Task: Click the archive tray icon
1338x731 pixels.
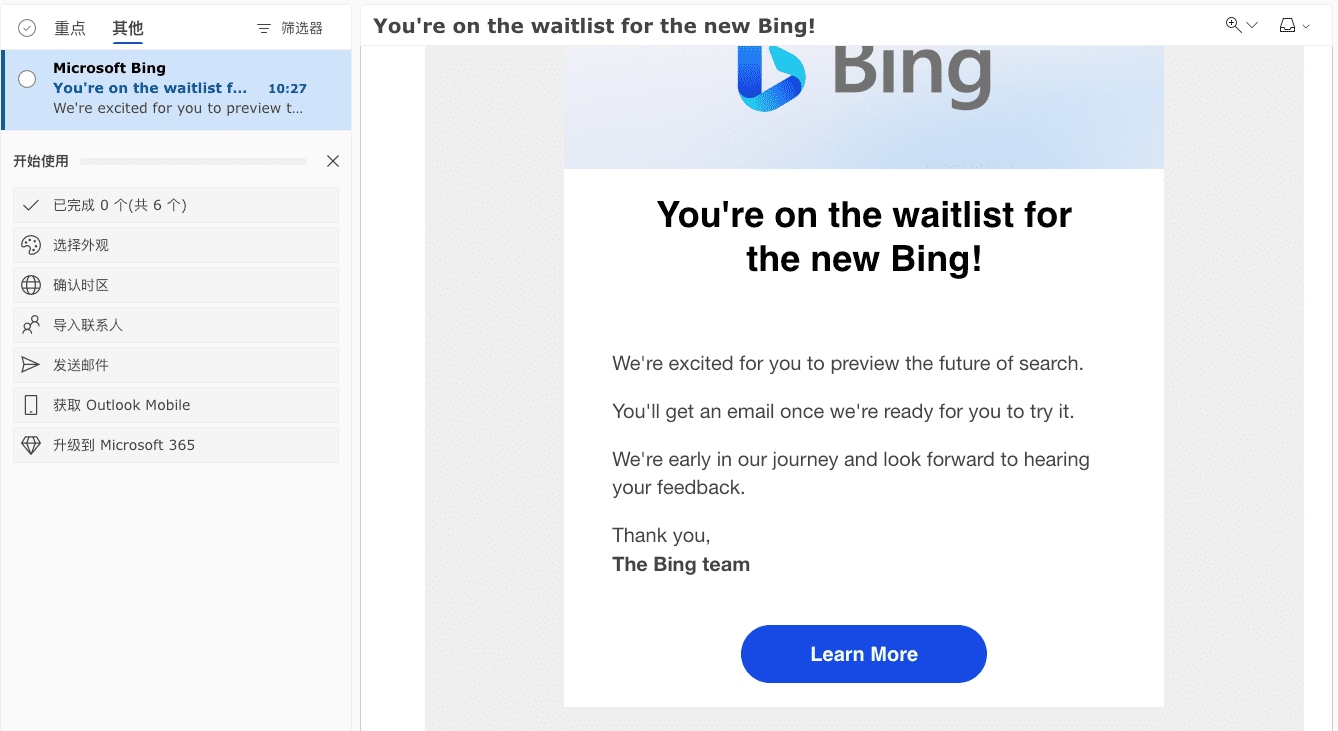Action: click(x=1288, y=25)
